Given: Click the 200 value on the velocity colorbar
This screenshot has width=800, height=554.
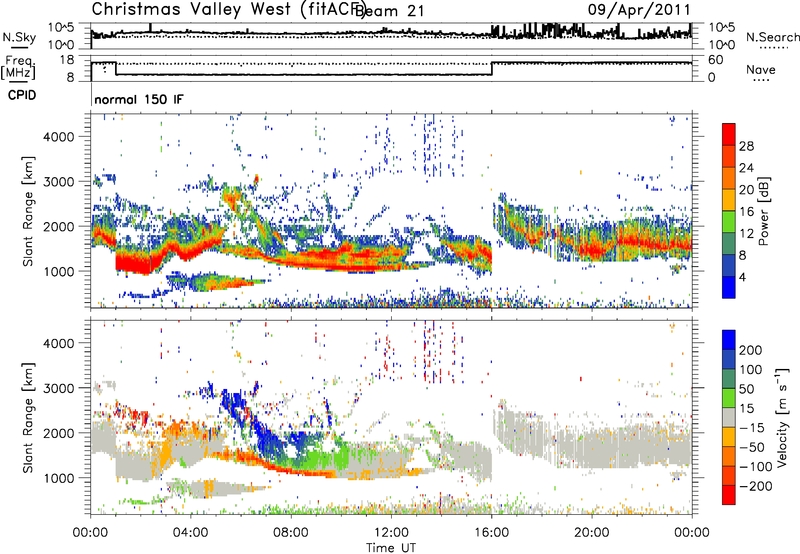Looking at the screenshot, I should tap(751, 350).
